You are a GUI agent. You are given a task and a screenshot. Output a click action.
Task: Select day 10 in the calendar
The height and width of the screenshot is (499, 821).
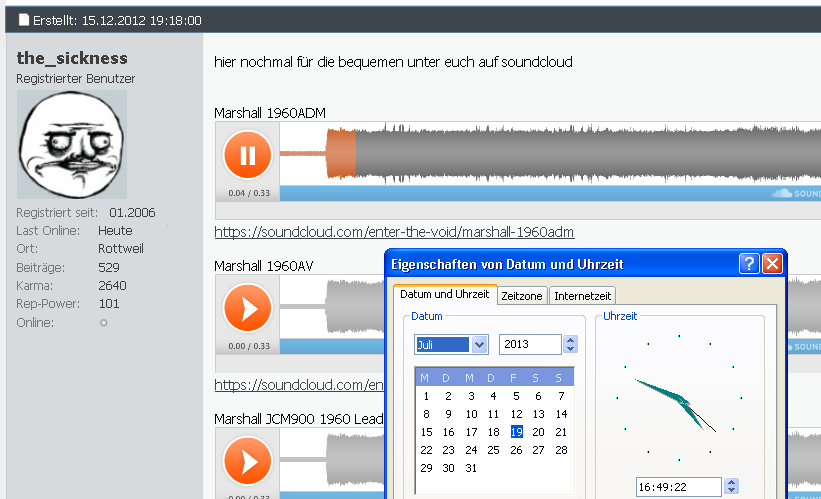click(x=471, y=414)
